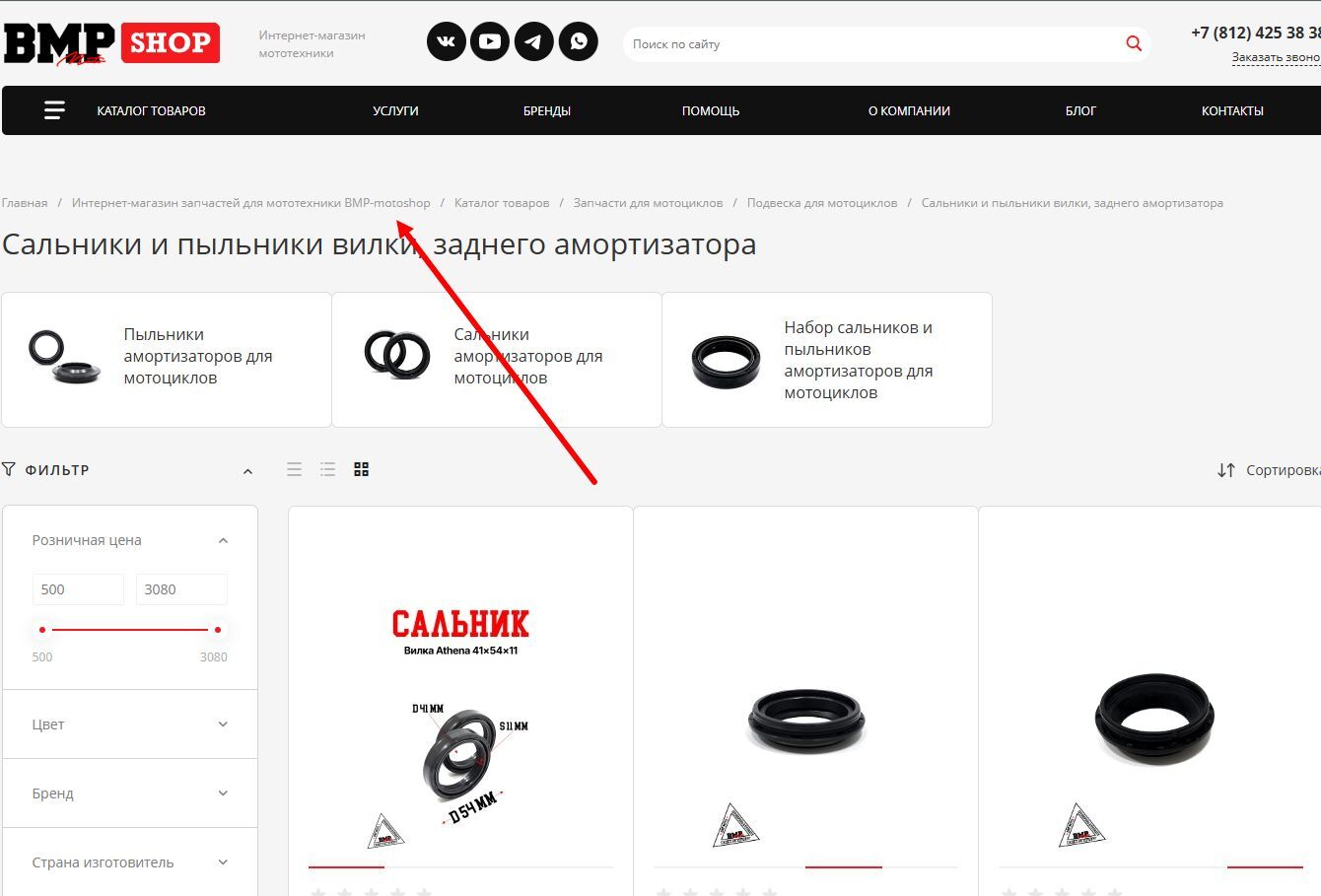Open the VK social page icon
Screen dimensions: 1321x896
[x=446, y=41]
